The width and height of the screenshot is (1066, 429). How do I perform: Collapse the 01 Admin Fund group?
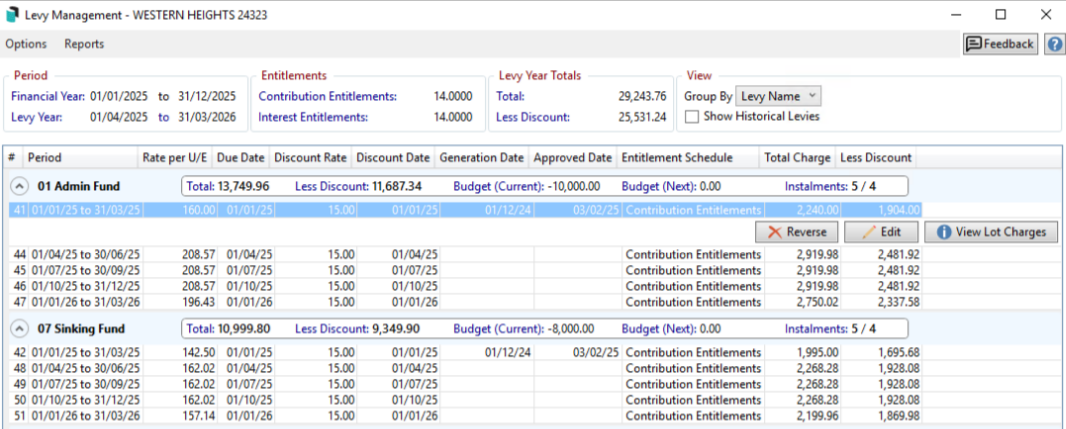[x=20, y=186]
